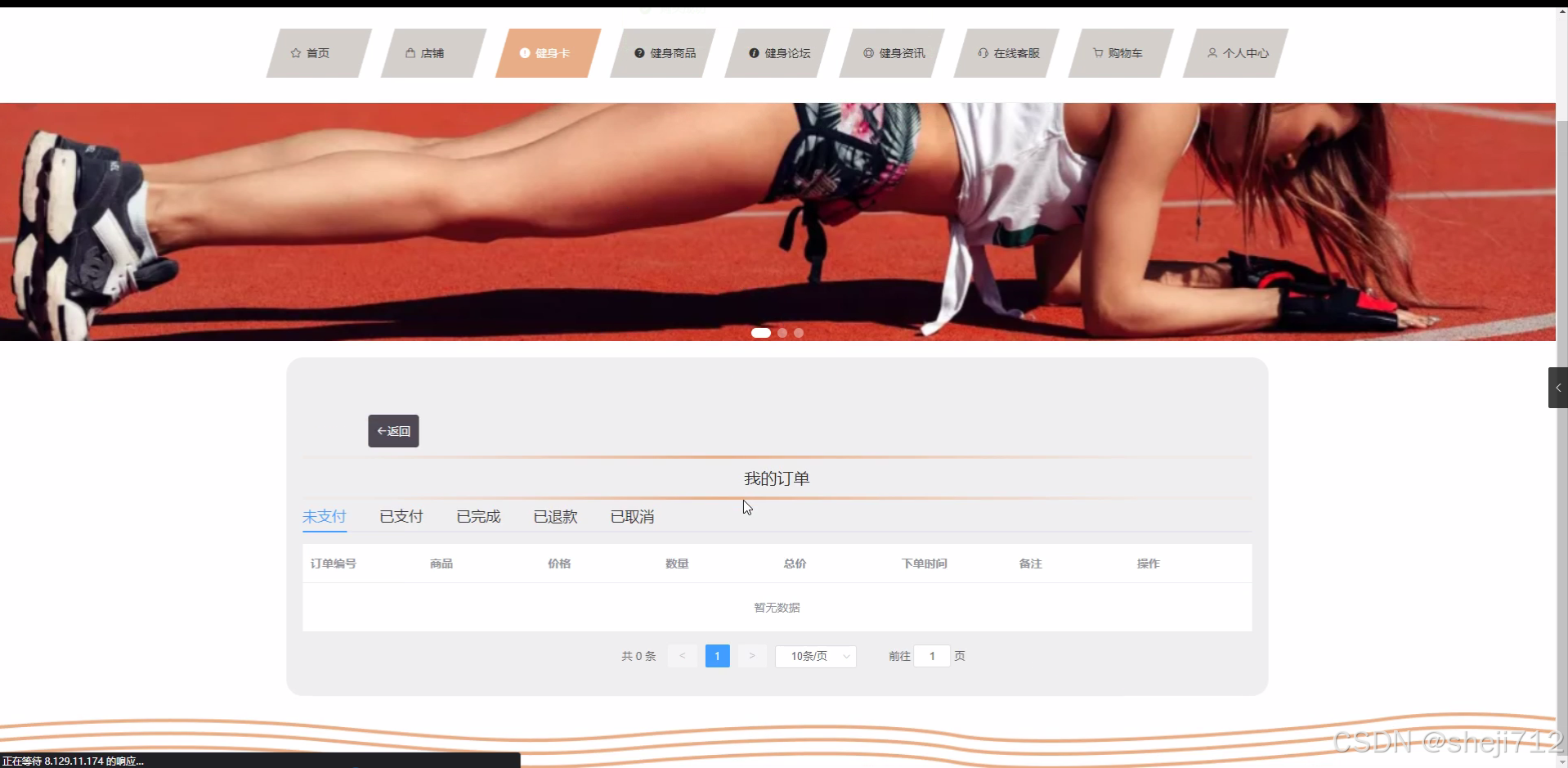The height and width of the screenshot is (768, 1568).
Task: Click the next page arrow
Action: (751, 656)
